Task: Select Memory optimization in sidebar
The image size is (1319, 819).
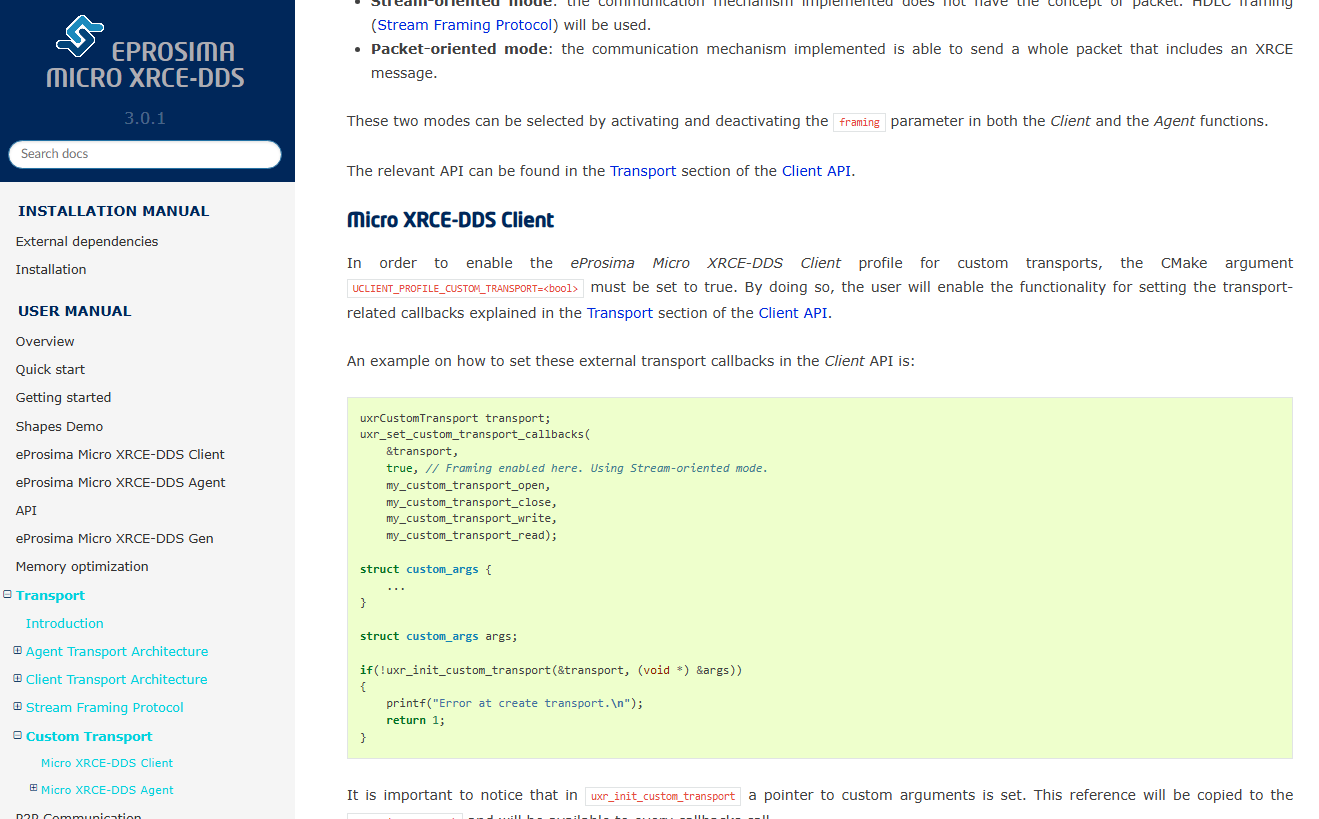Action: point(82,566)
